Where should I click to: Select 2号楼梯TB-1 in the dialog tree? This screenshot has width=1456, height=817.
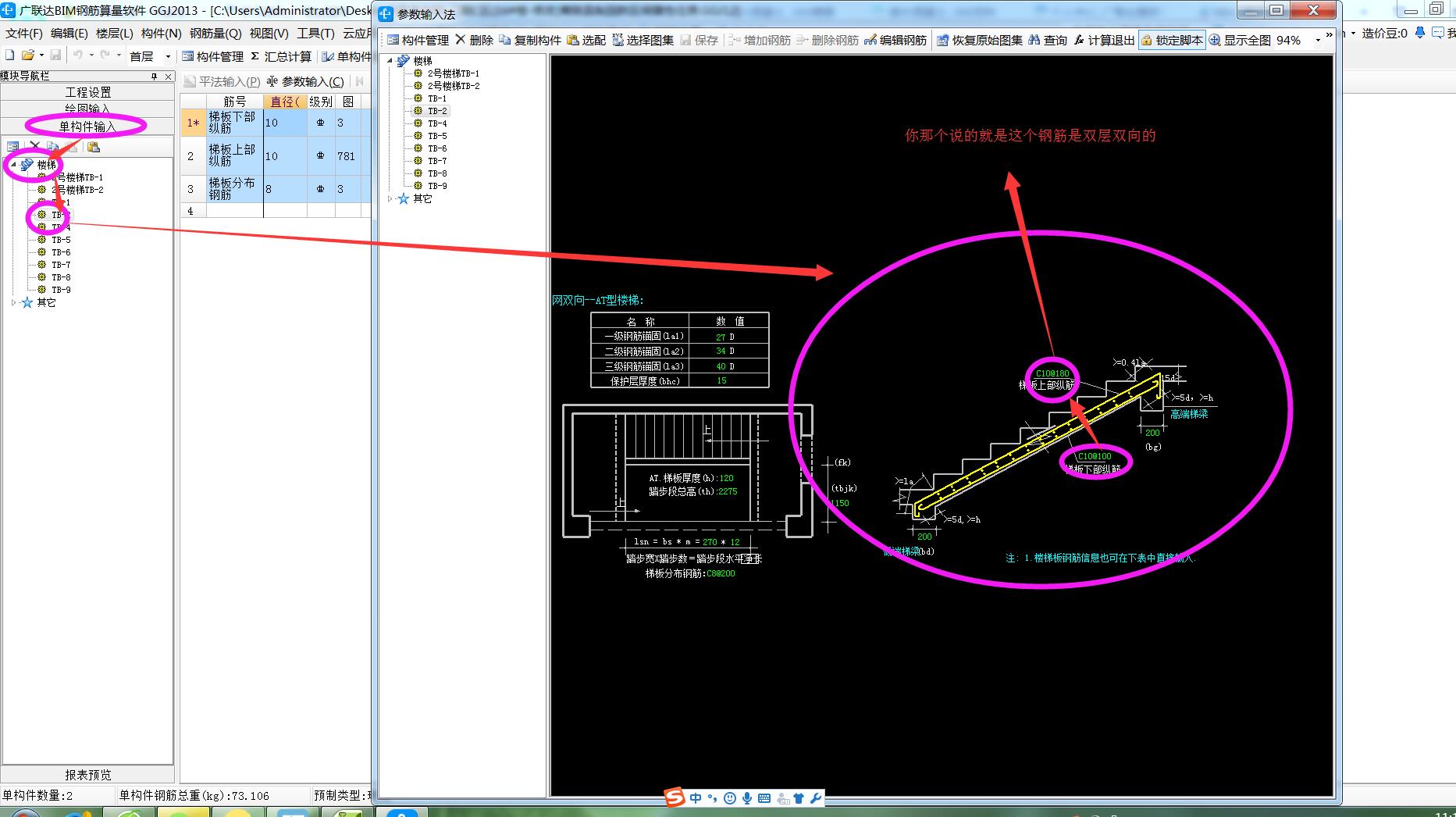[453, 73]
